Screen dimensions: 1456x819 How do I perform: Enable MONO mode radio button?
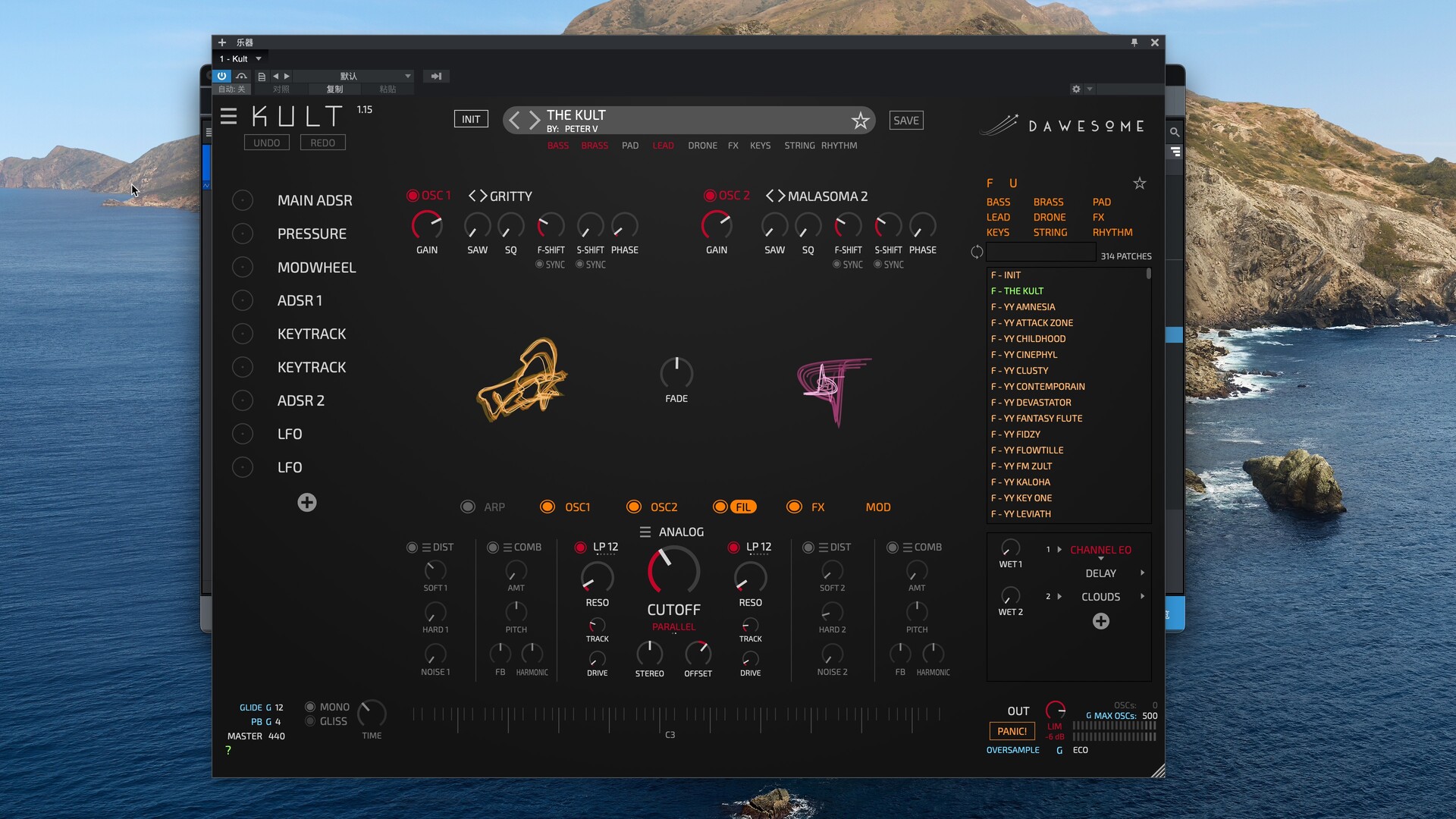(x=310, y=707)
